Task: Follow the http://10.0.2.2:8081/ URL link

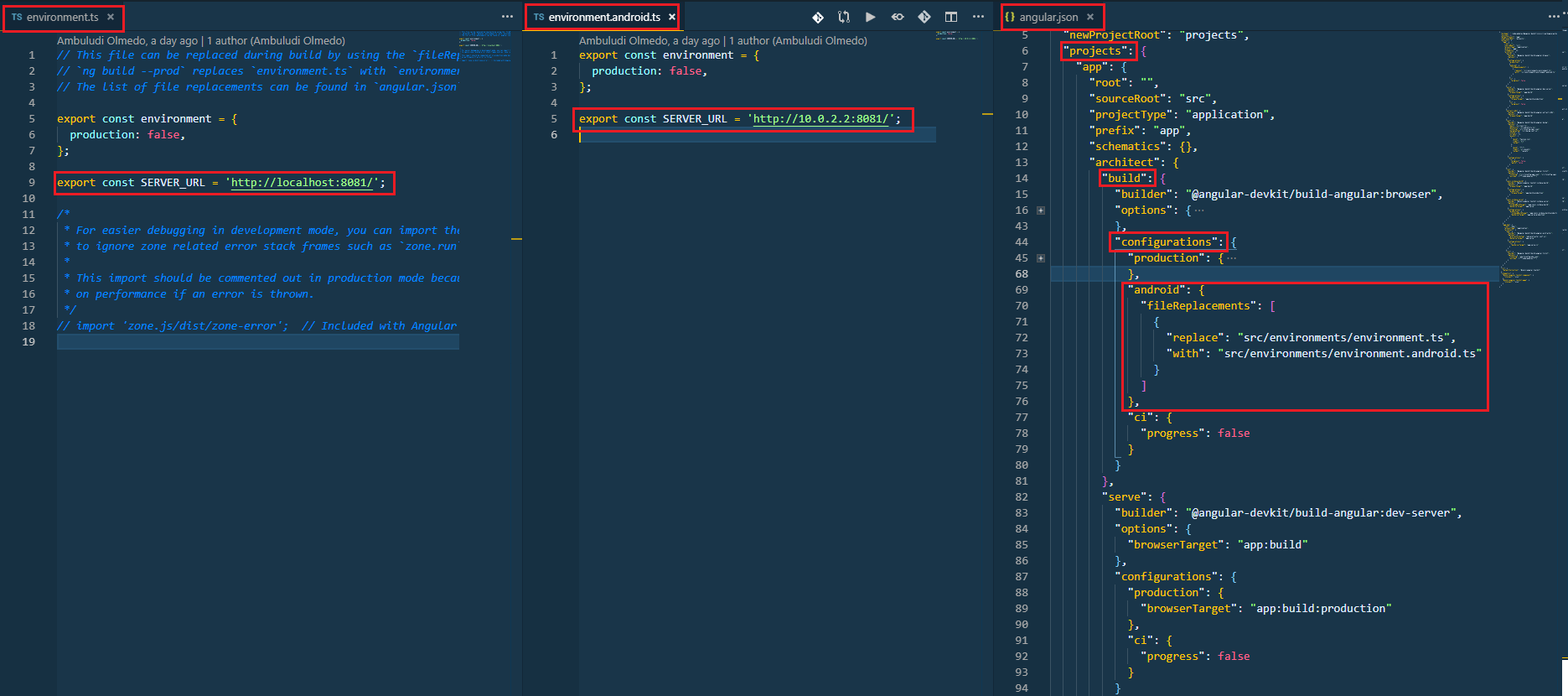Action: (x=820, y=119)
